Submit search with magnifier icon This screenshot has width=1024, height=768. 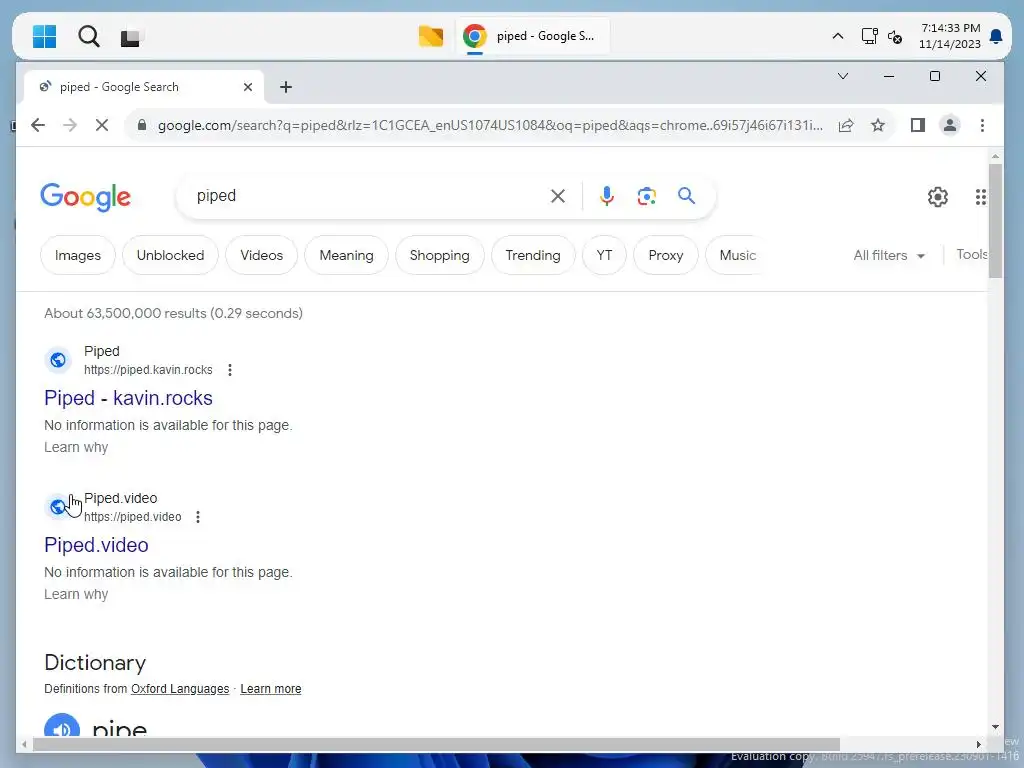click(686, 196)
